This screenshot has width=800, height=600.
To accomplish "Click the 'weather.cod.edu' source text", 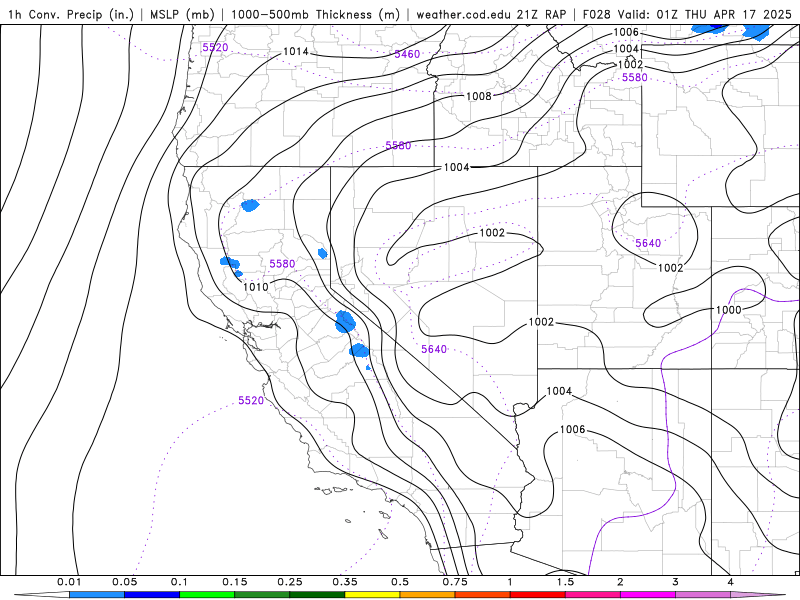I will click(x=464, y=14).
